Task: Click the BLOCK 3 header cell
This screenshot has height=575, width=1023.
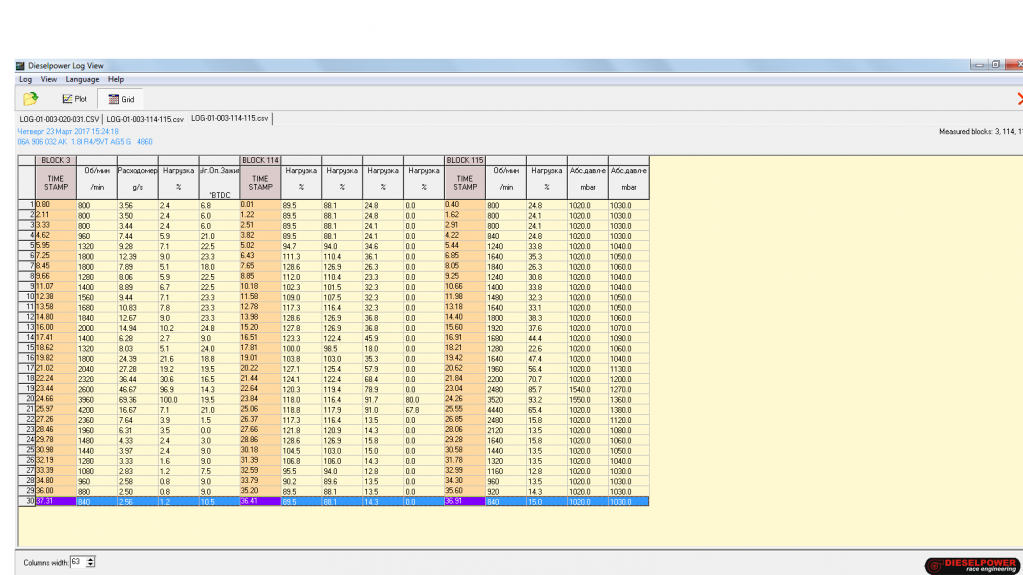Action: 55,160
